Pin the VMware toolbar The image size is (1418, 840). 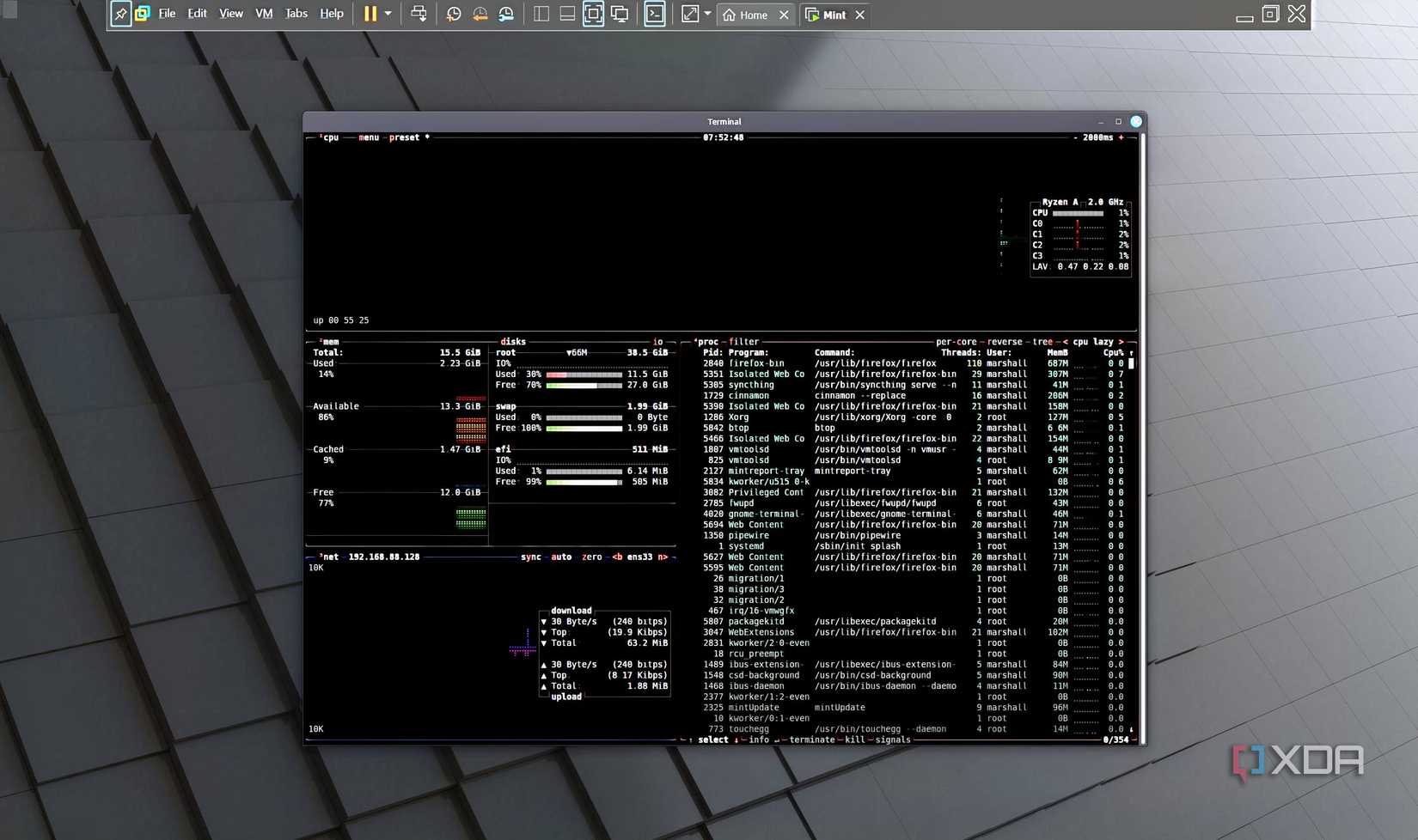[x=120, y=14]
